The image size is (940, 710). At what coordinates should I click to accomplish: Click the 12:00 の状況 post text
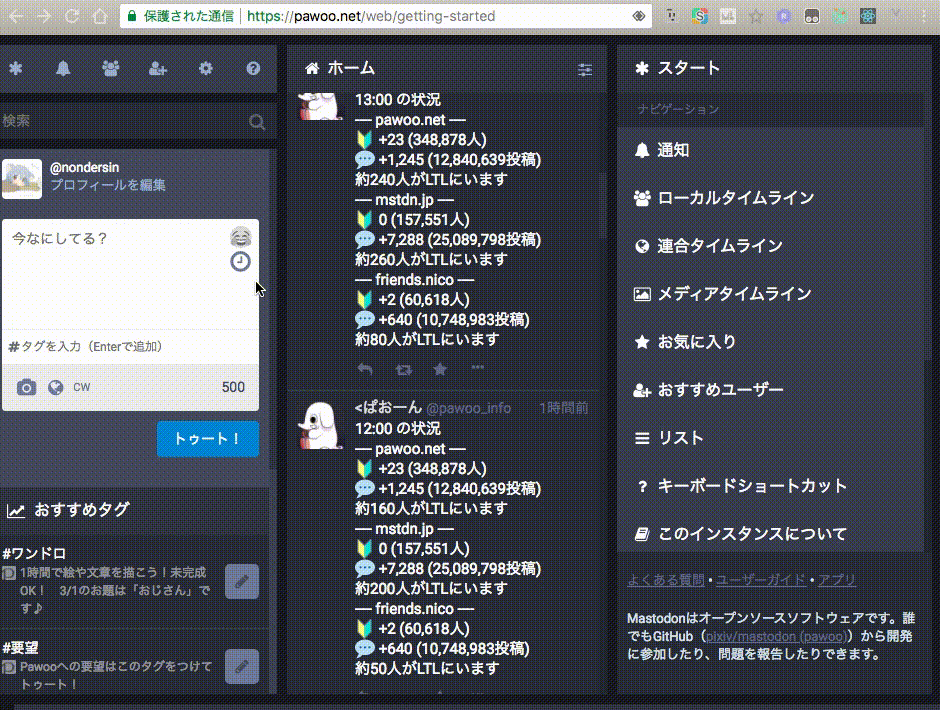[397, 429]
